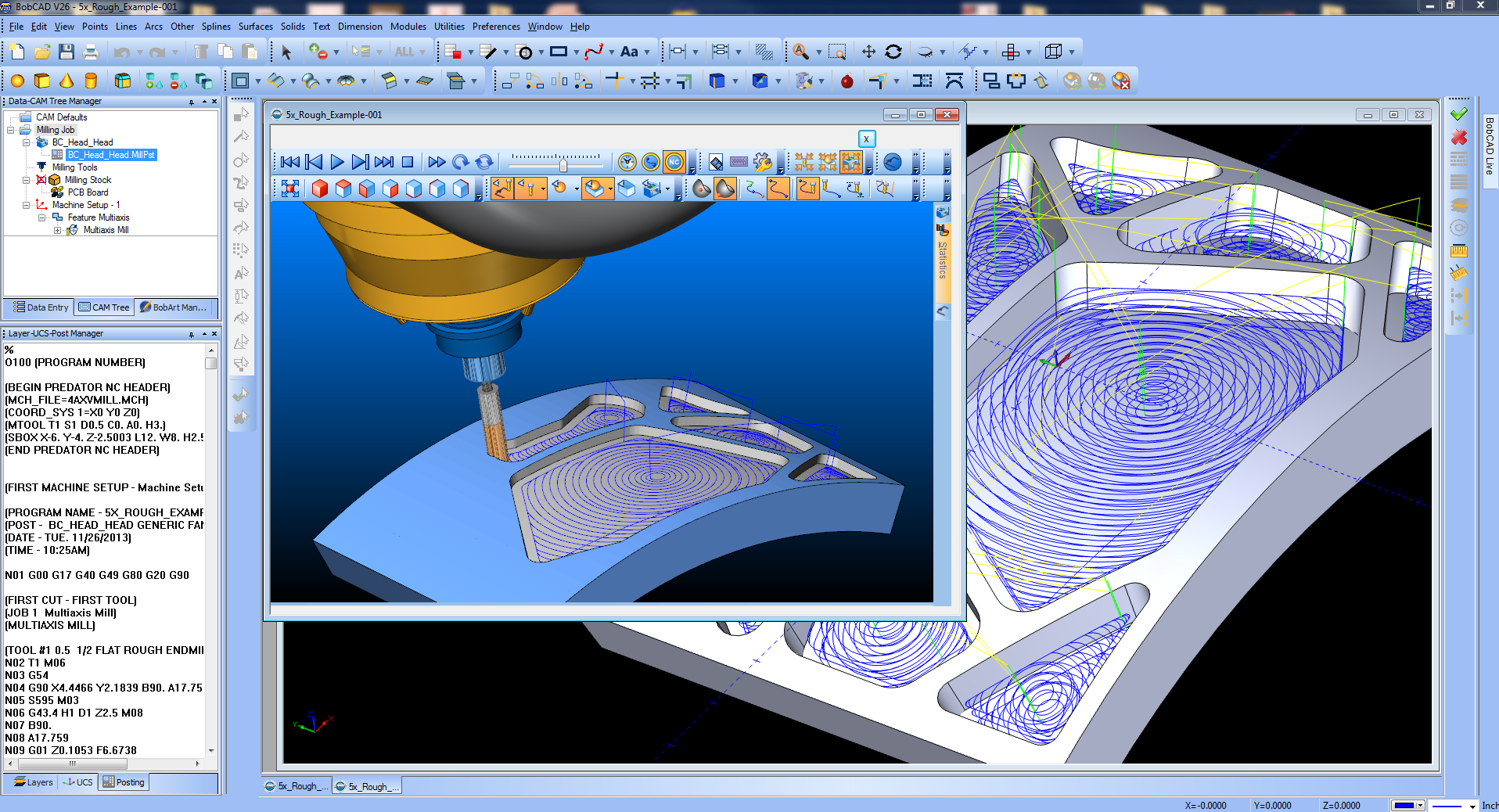Image resolution: width=1499 pixels, height=812 pixels.
Task: Select the Cone primitive creation tool
Action: tap(66, 81)
